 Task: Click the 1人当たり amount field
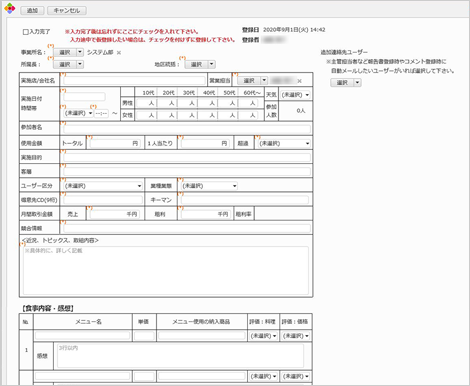click(x=205, y=143)
